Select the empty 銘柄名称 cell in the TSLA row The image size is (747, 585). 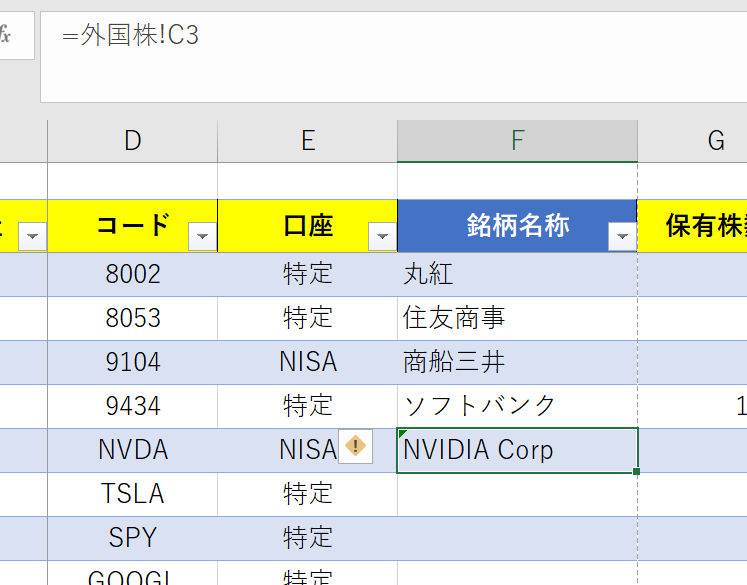[x=517, y=494]
